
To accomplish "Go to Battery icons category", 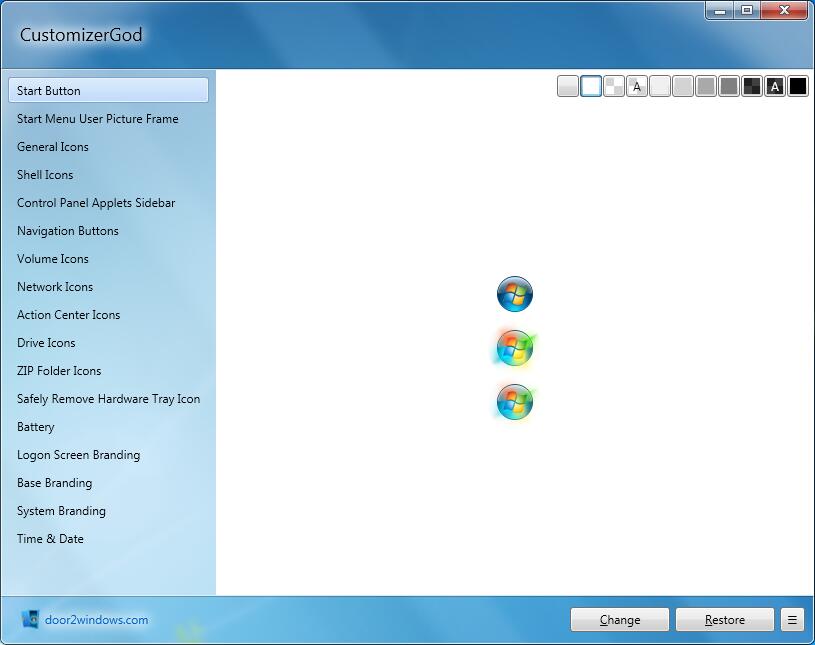I will pyautogui.click(x=36, y=427).
